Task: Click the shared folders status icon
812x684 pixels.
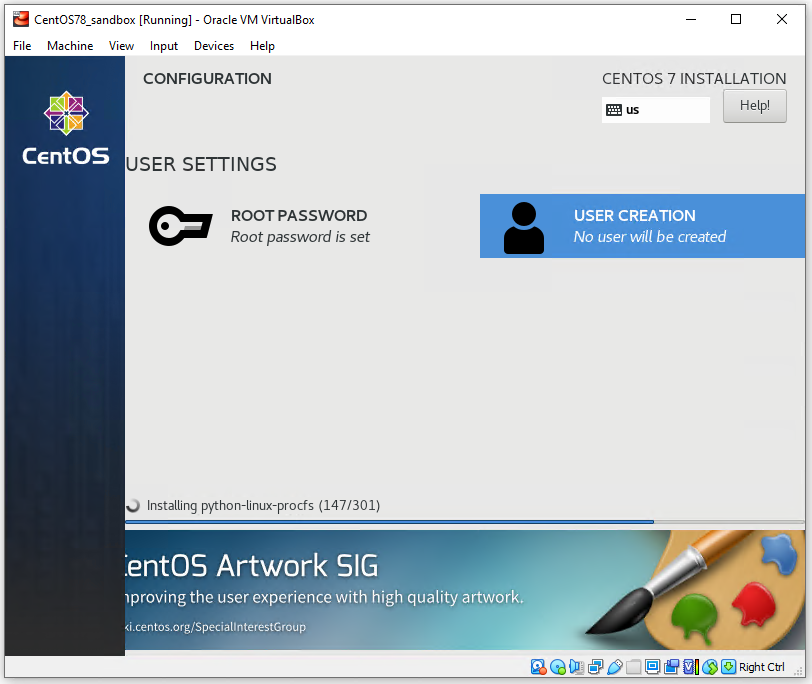Action: coord(634,667)
